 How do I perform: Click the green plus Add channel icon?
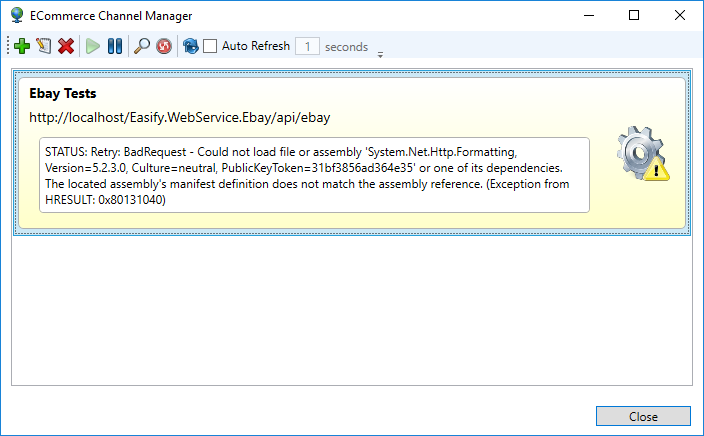click(22, 46)
